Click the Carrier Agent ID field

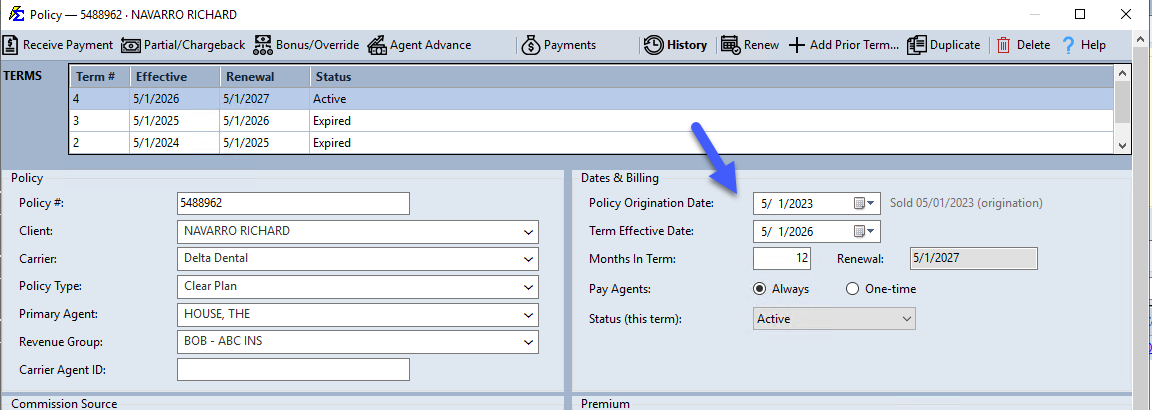[x=293, y=370]
